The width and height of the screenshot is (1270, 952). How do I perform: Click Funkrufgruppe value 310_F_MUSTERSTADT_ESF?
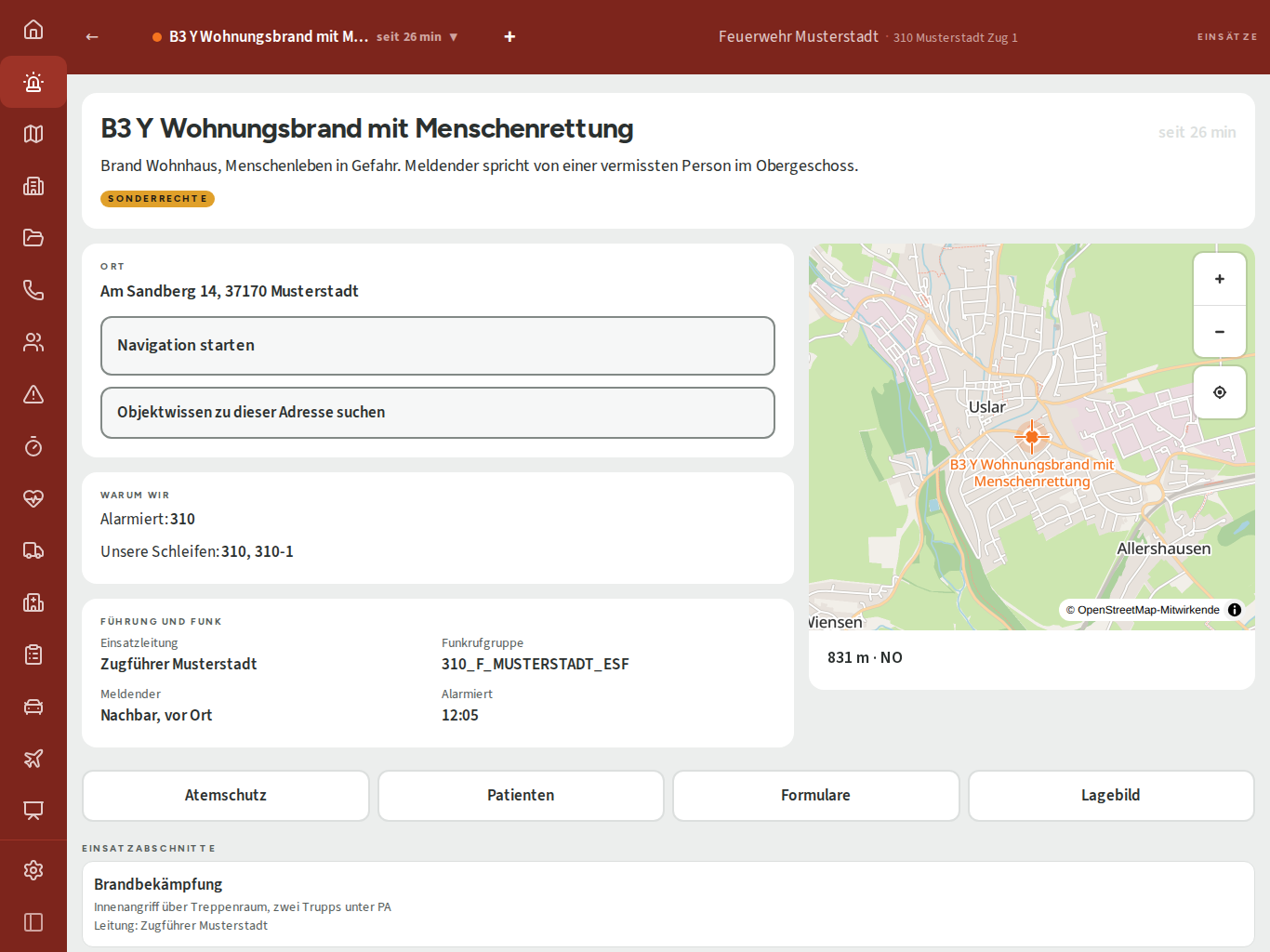click(x=536, y=664)
